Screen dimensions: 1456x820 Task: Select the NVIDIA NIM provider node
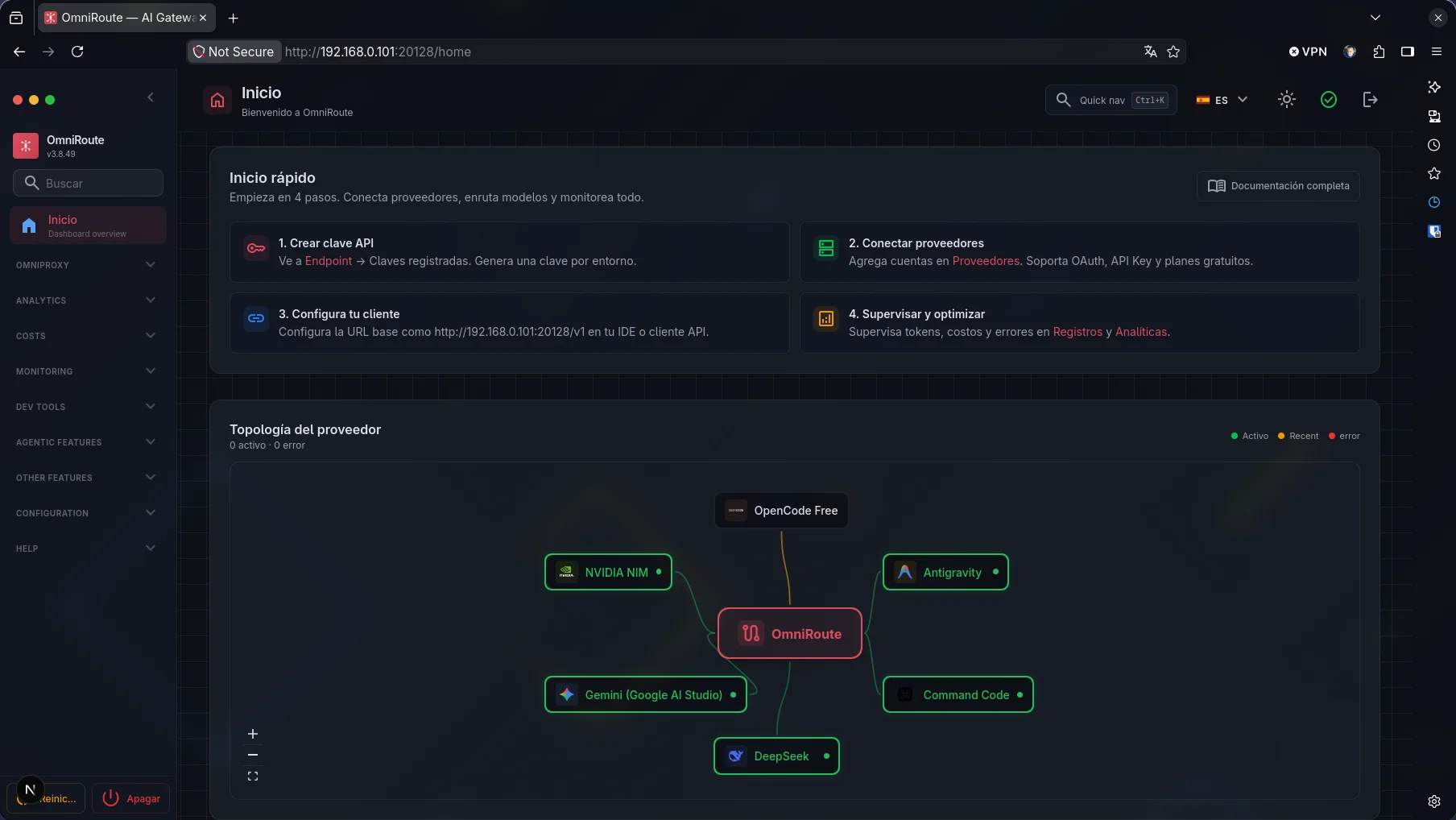608,572
